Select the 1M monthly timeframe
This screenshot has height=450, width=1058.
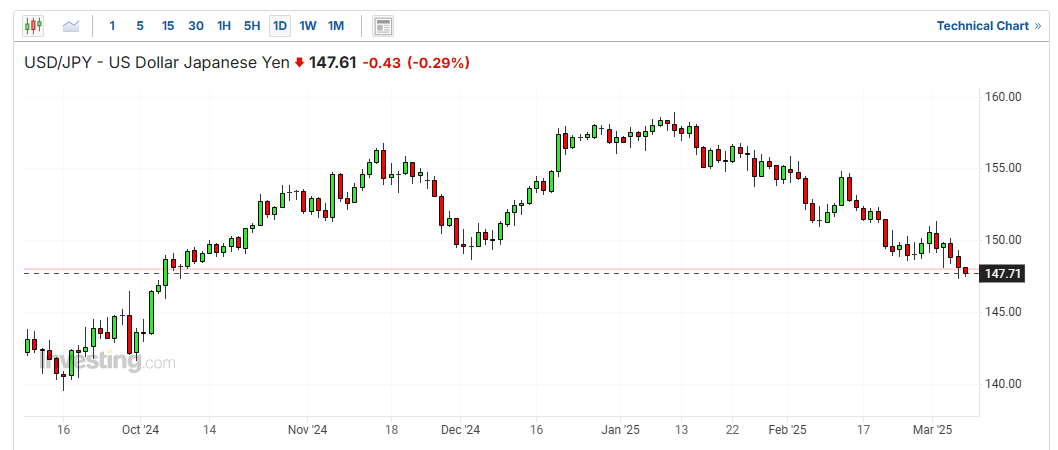336,26
